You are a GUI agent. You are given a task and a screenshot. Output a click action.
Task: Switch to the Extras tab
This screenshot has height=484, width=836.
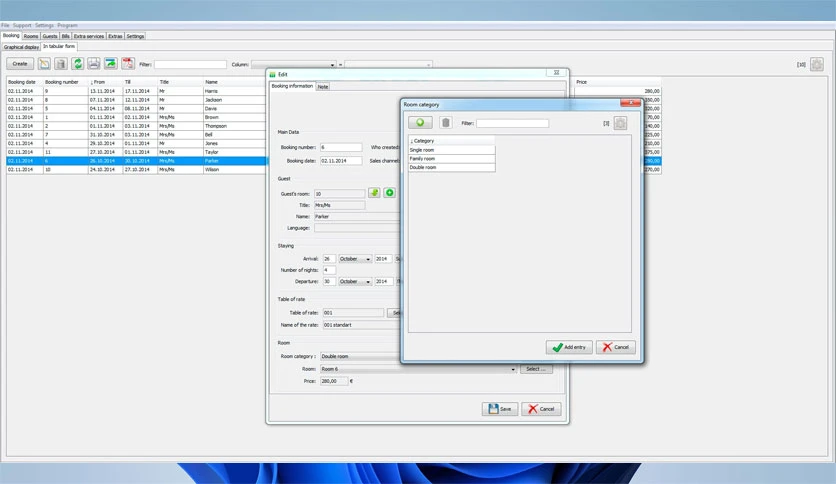tap(115, 36)
